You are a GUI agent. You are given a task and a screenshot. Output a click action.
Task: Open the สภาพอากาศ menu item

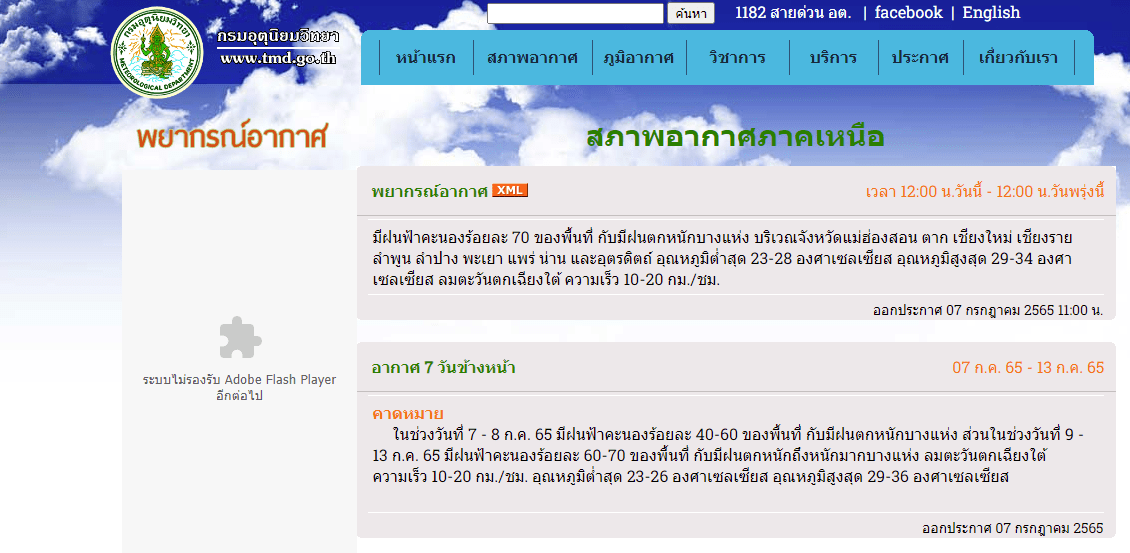point(532,58)
